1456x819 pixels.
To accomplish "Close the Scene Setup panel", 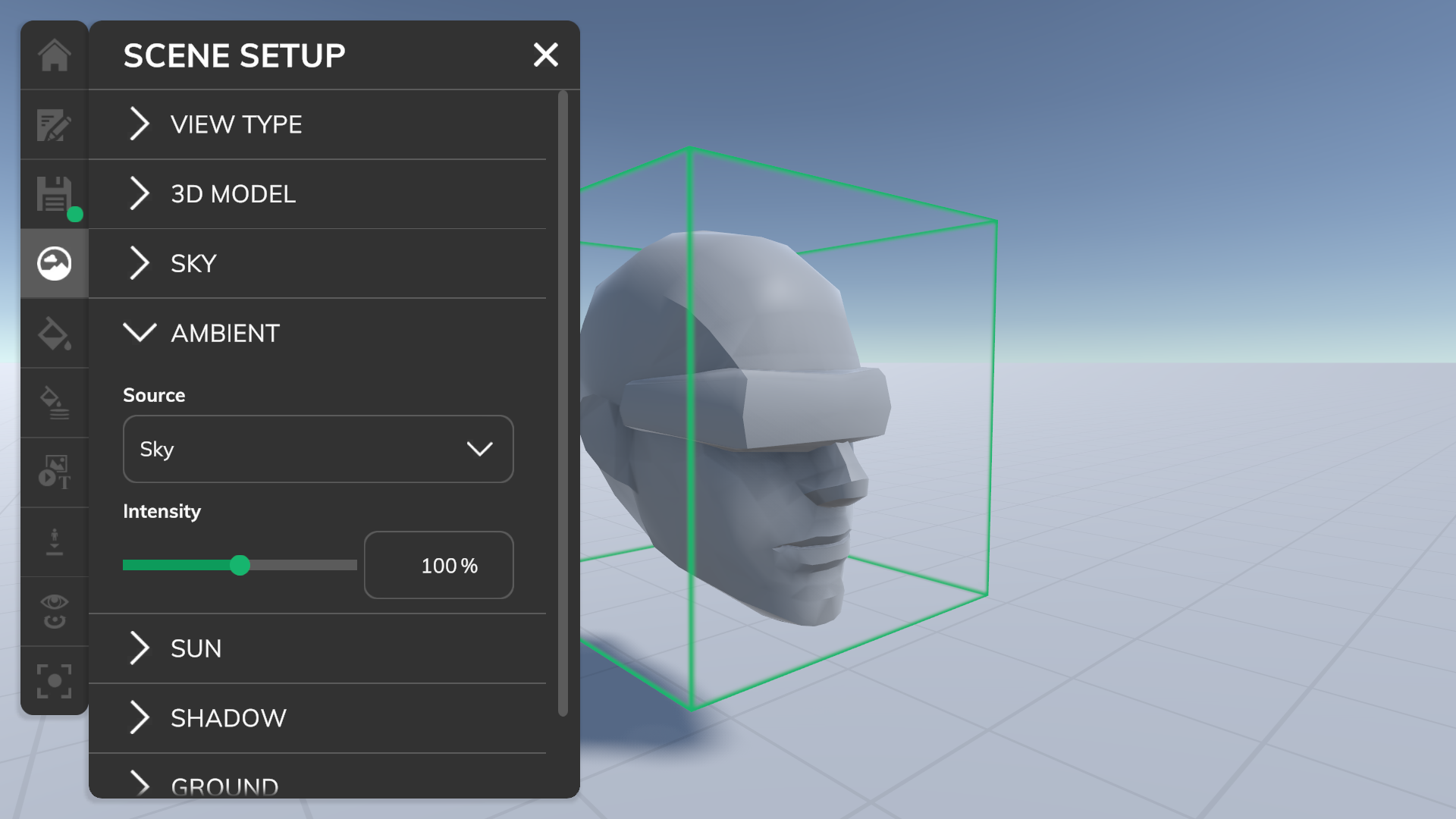I will (546, 55).
